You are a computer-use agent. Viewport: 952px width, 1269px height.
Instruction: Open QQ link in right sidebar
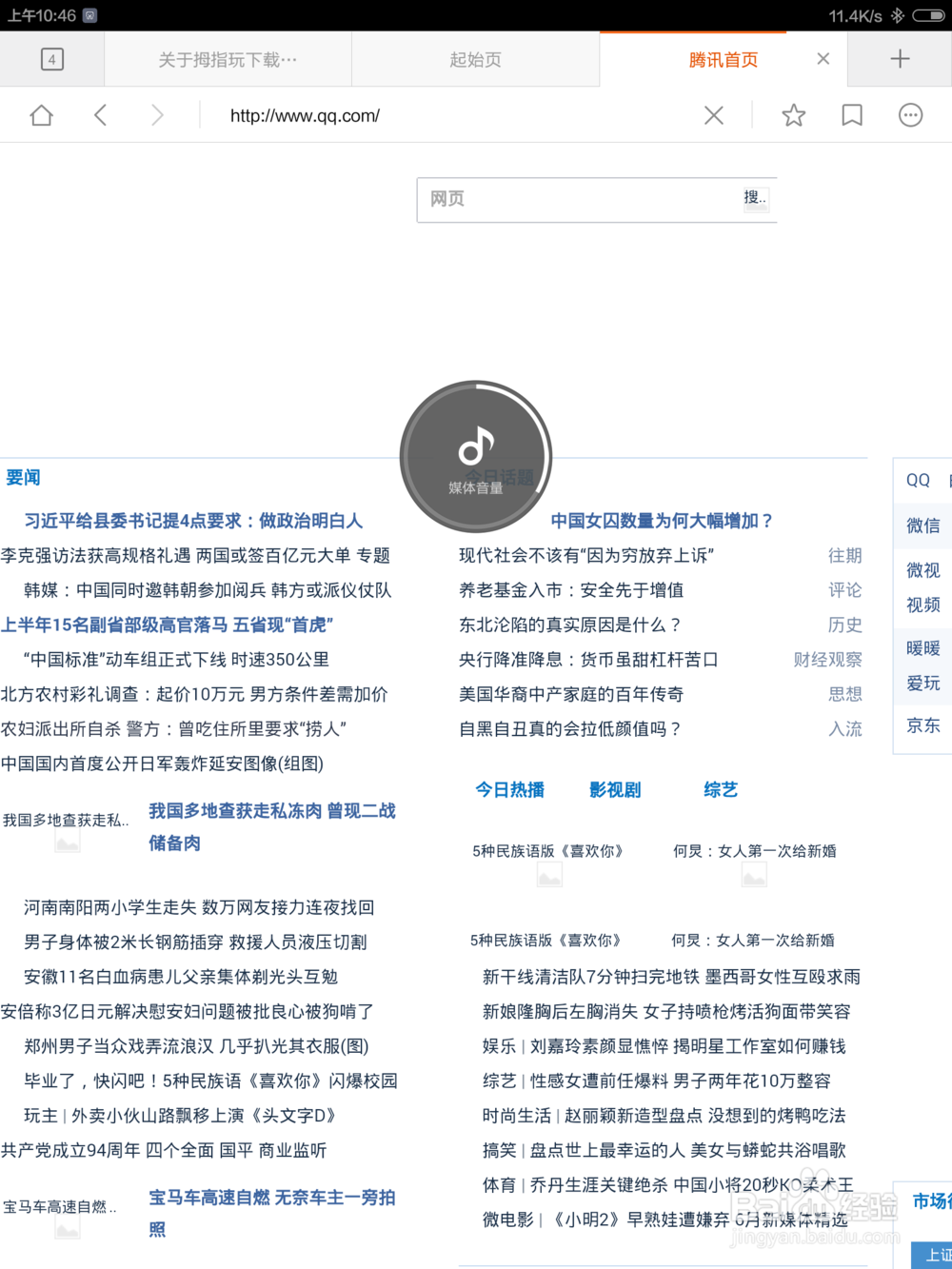click(x=918, y=480)
